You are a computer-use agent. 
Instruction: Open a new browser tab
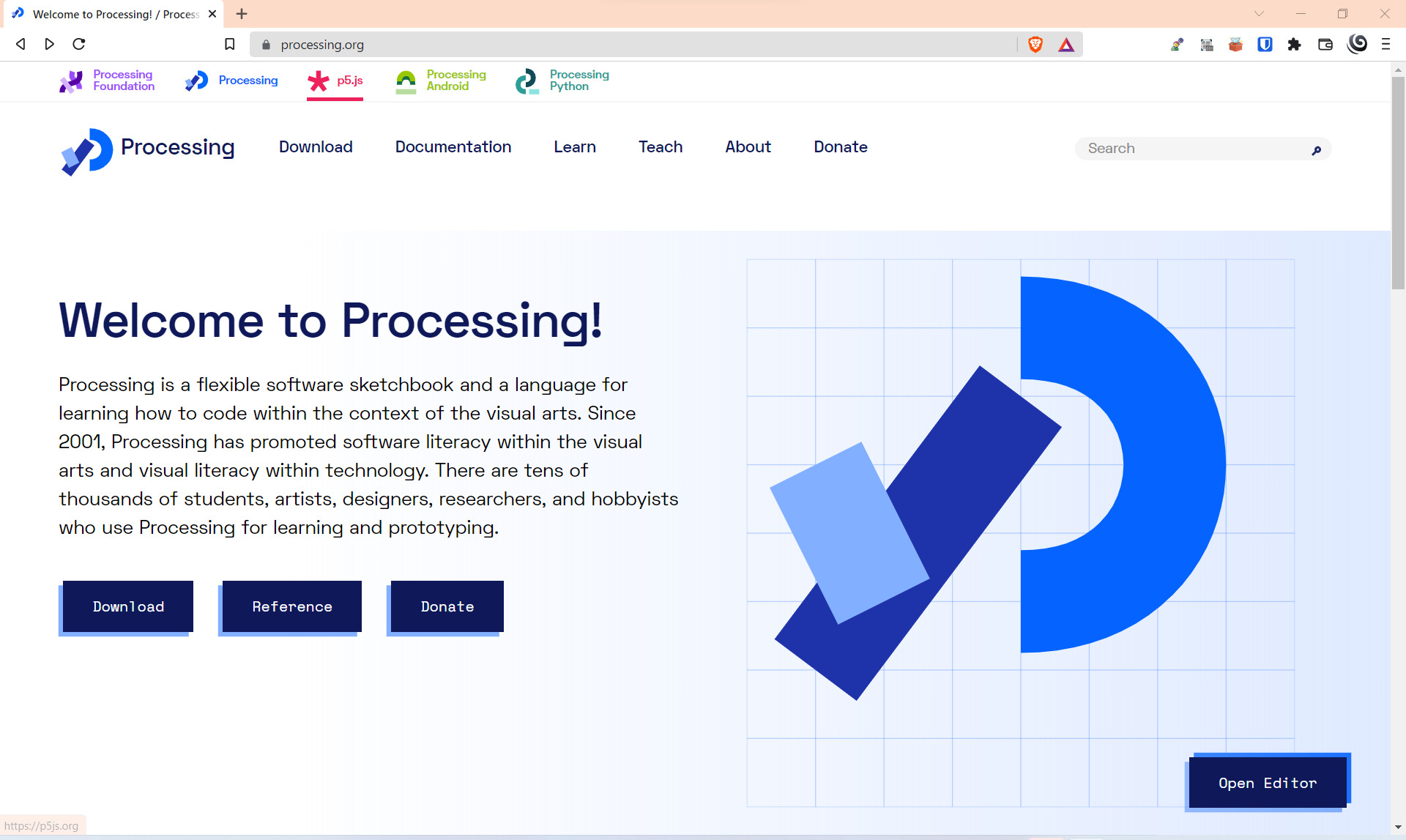242,14
